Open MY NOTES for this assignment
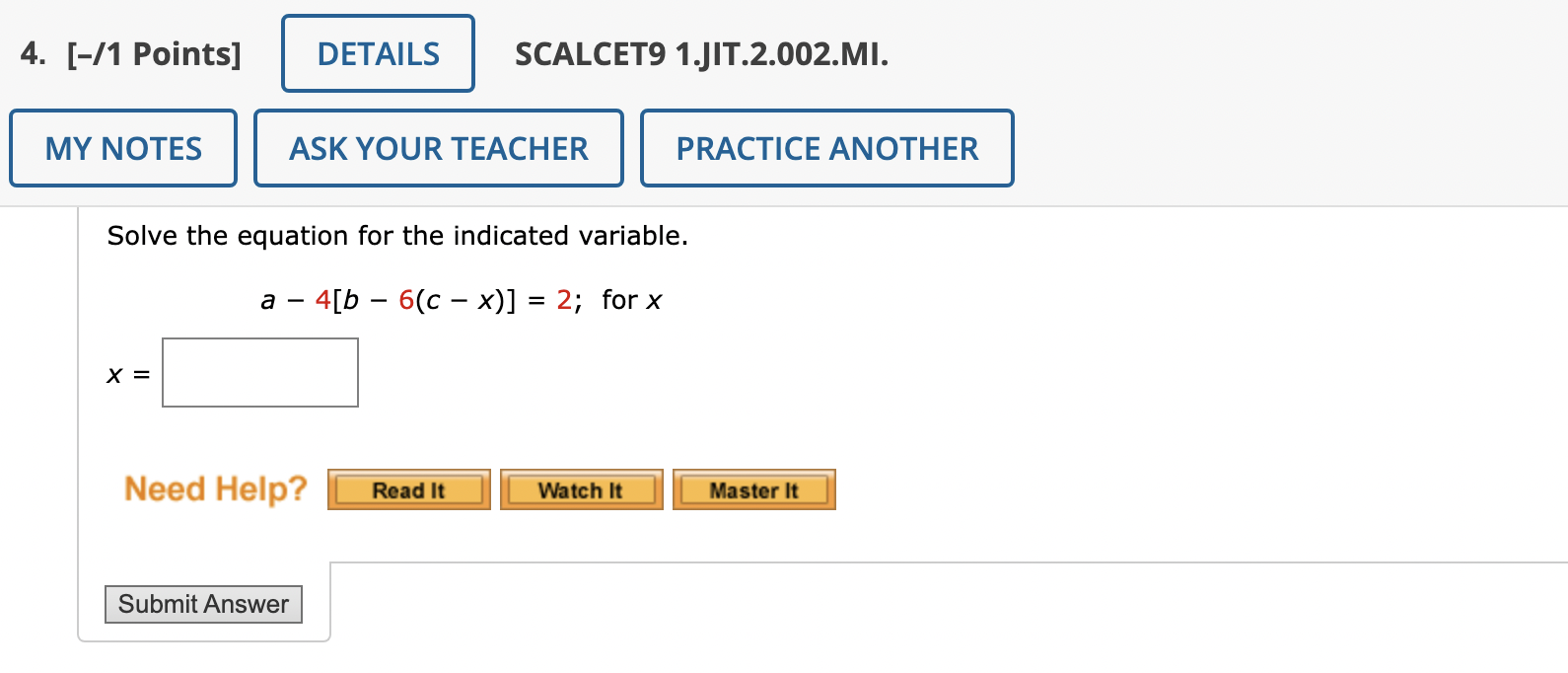The height and width of the screenshot is (673, 1568). pos(122,148)
